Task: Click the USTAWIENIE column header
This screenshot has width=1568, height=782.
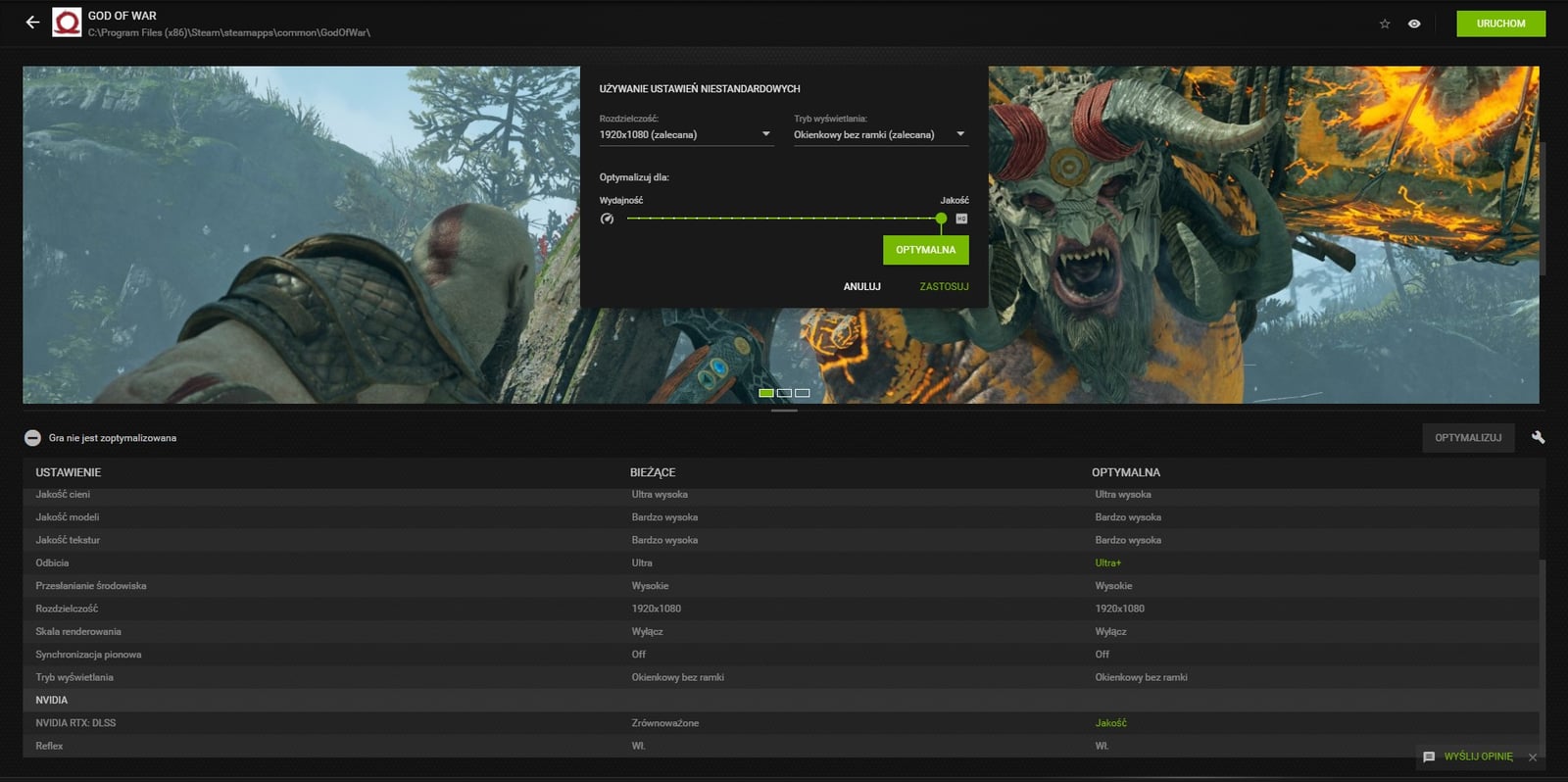Action: [69, 472]
